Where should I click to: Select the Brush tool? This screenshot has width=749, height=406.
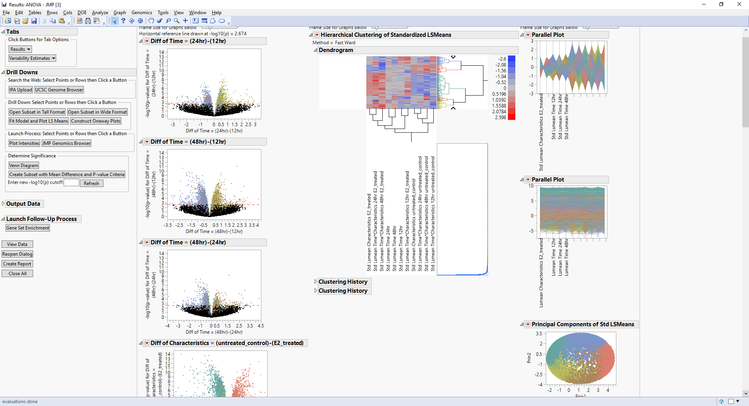160,21
